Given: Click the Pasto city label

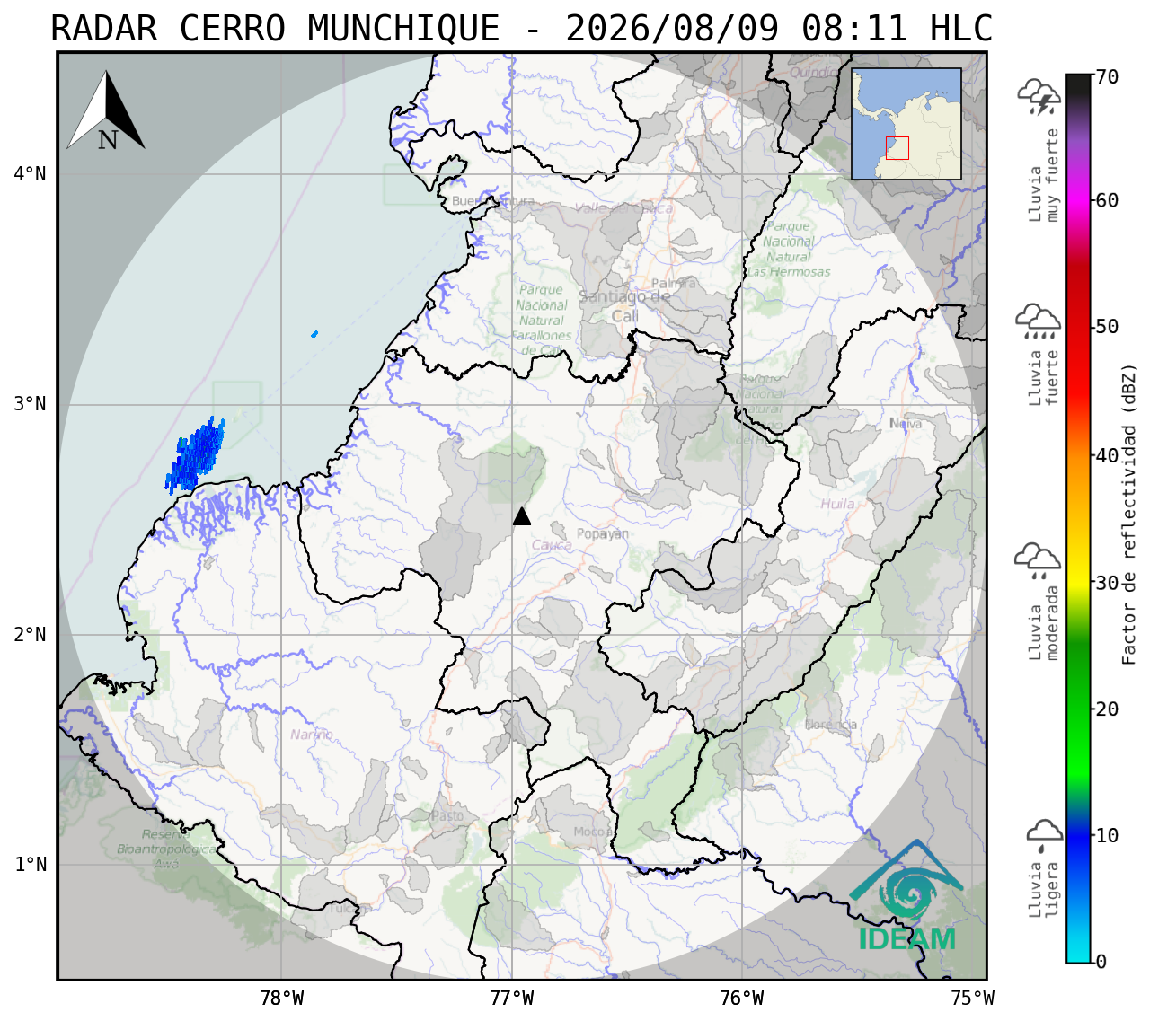Looking at the screenshot, I should 447,815.
